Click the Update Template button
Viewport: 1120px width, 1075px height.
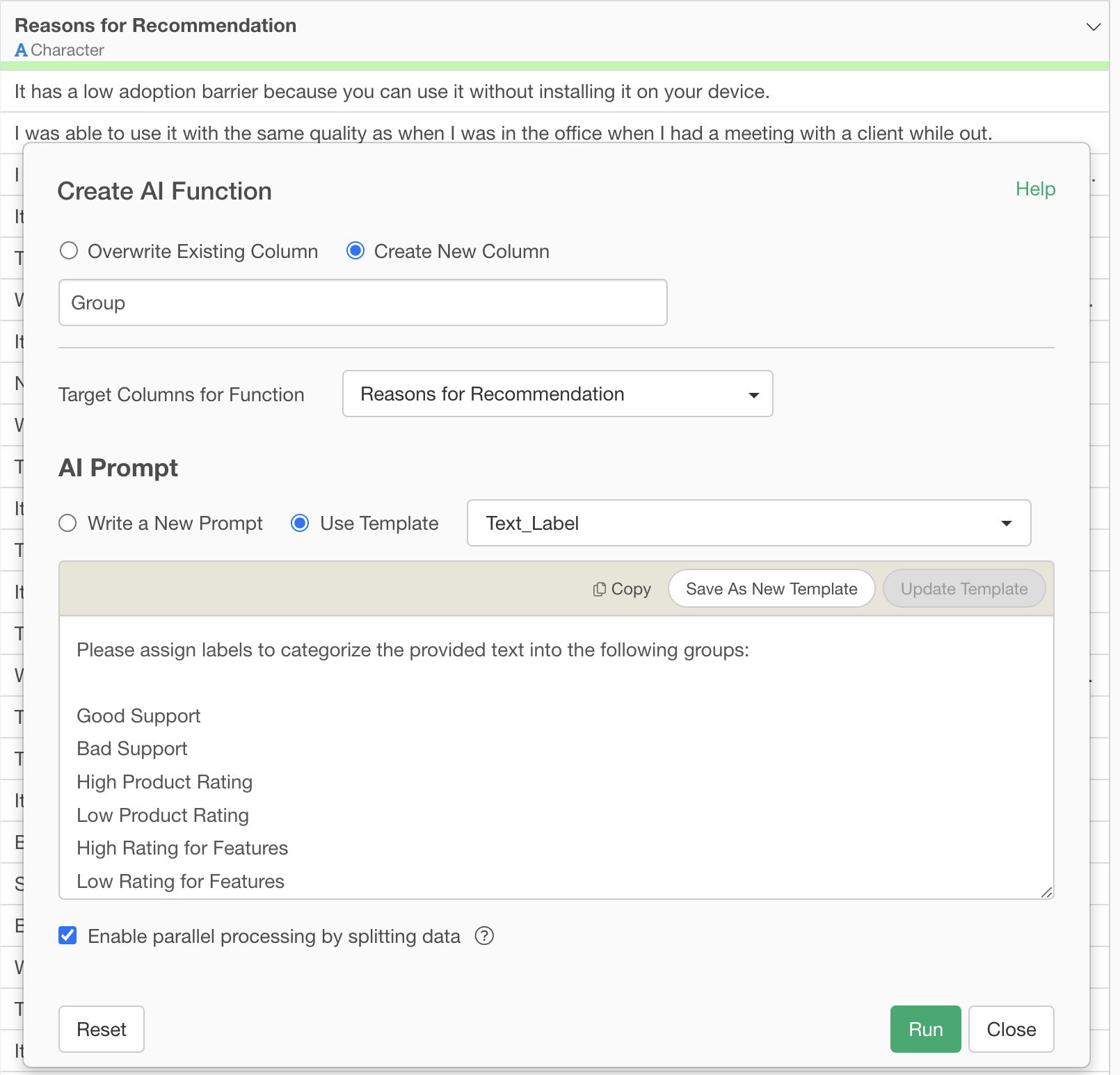(x=963, y=589)
